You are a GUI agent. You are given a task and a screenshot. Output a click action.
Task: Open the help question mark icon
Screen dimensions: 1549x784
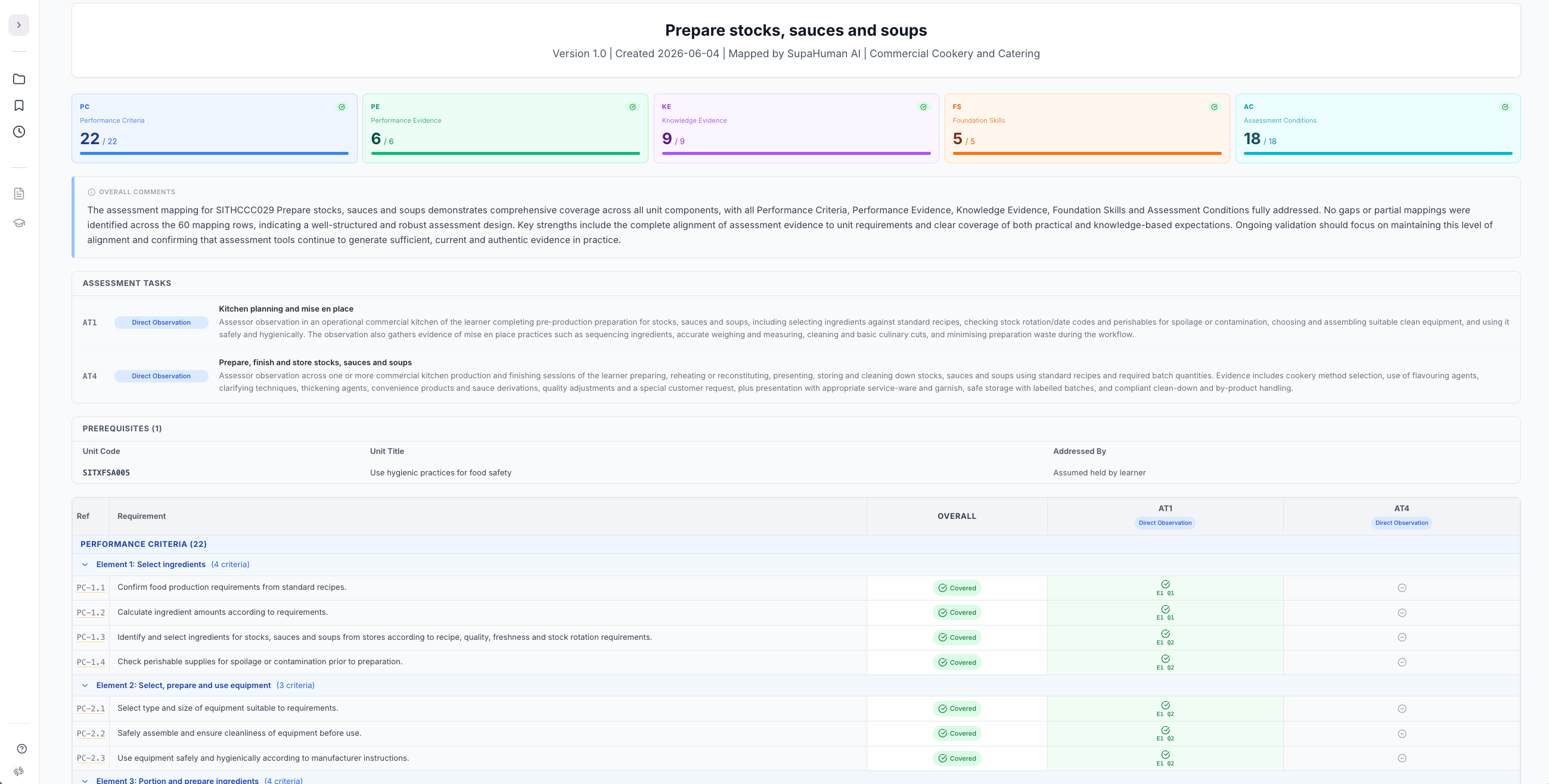click(x=21, y=748)
